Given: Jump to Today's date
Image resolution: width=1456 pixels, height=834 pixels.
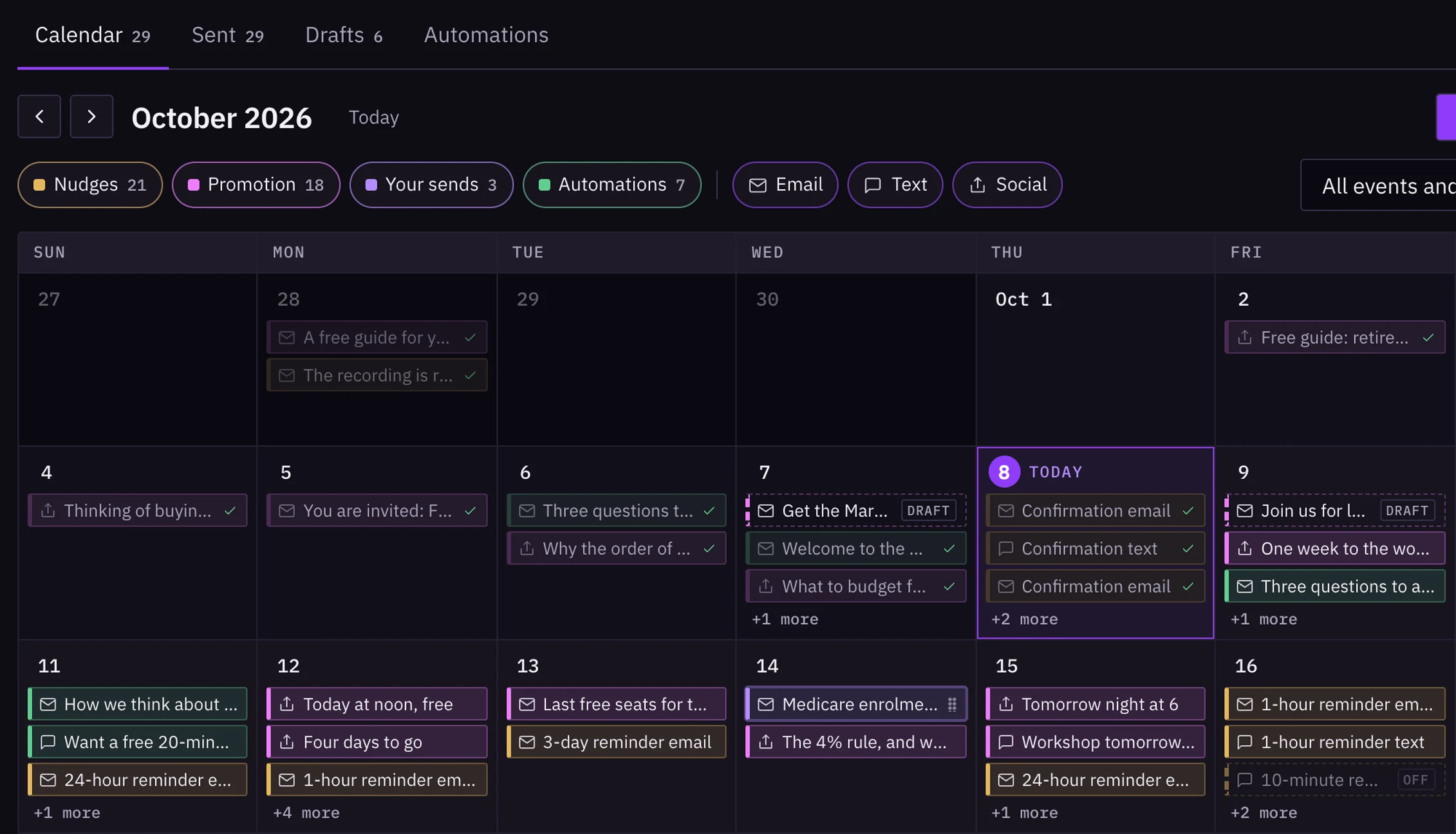Looking at the screenshot, I should pos(373,117).
